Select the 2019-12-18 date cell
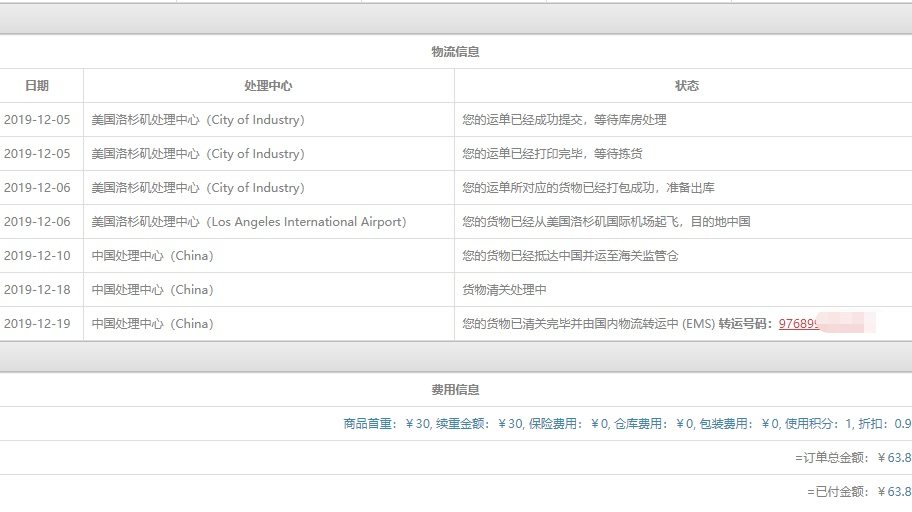 (x=37, y=289)
